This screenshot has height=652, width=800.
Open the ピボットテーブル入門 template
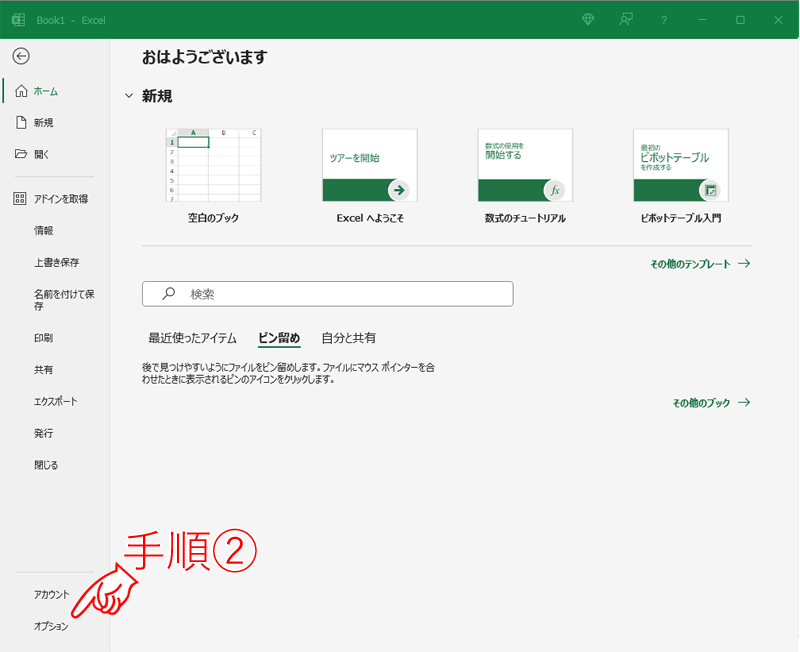point(681,165)
